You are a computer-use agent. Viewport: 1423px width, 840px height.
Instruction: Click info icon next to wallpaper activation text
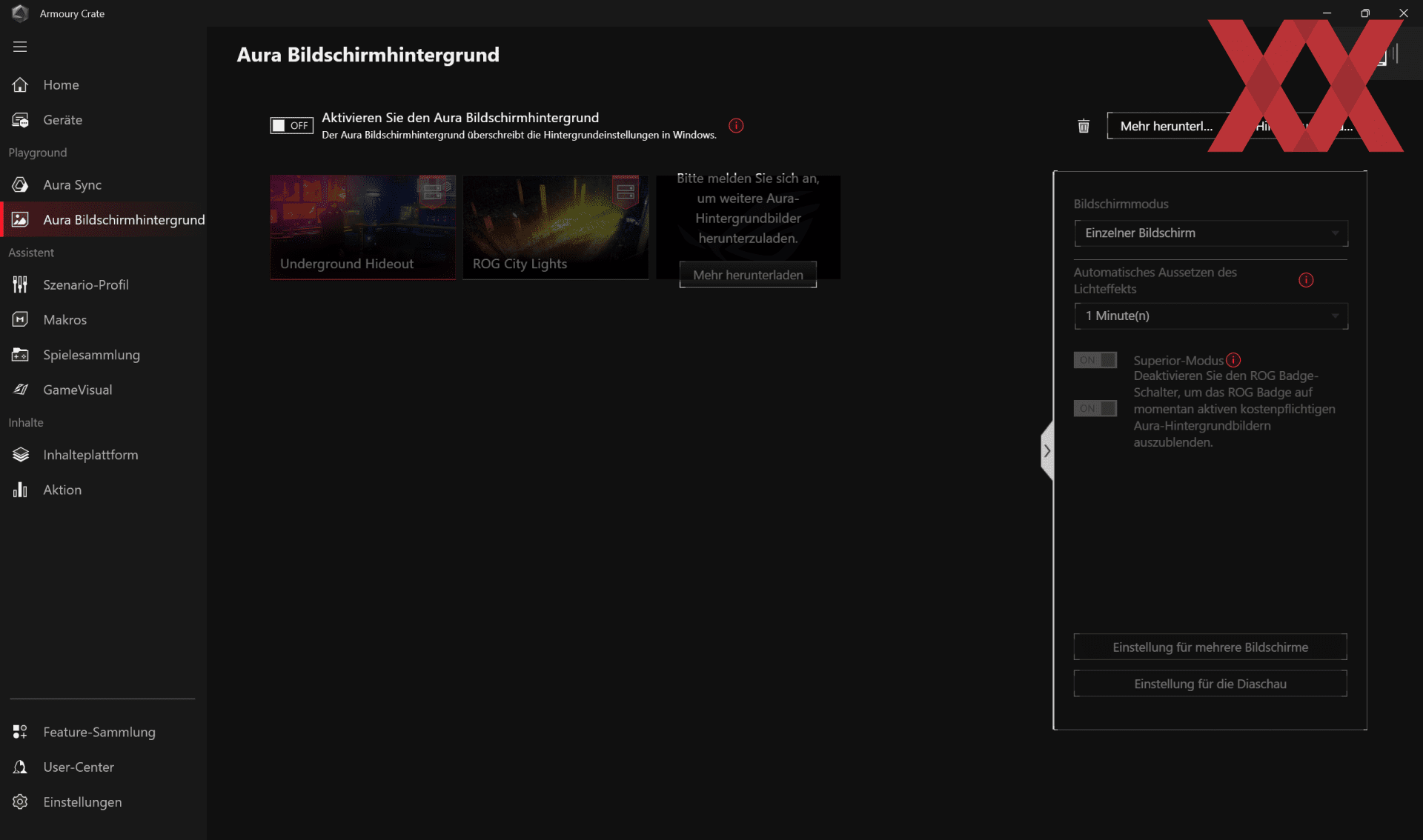[736, 125]
